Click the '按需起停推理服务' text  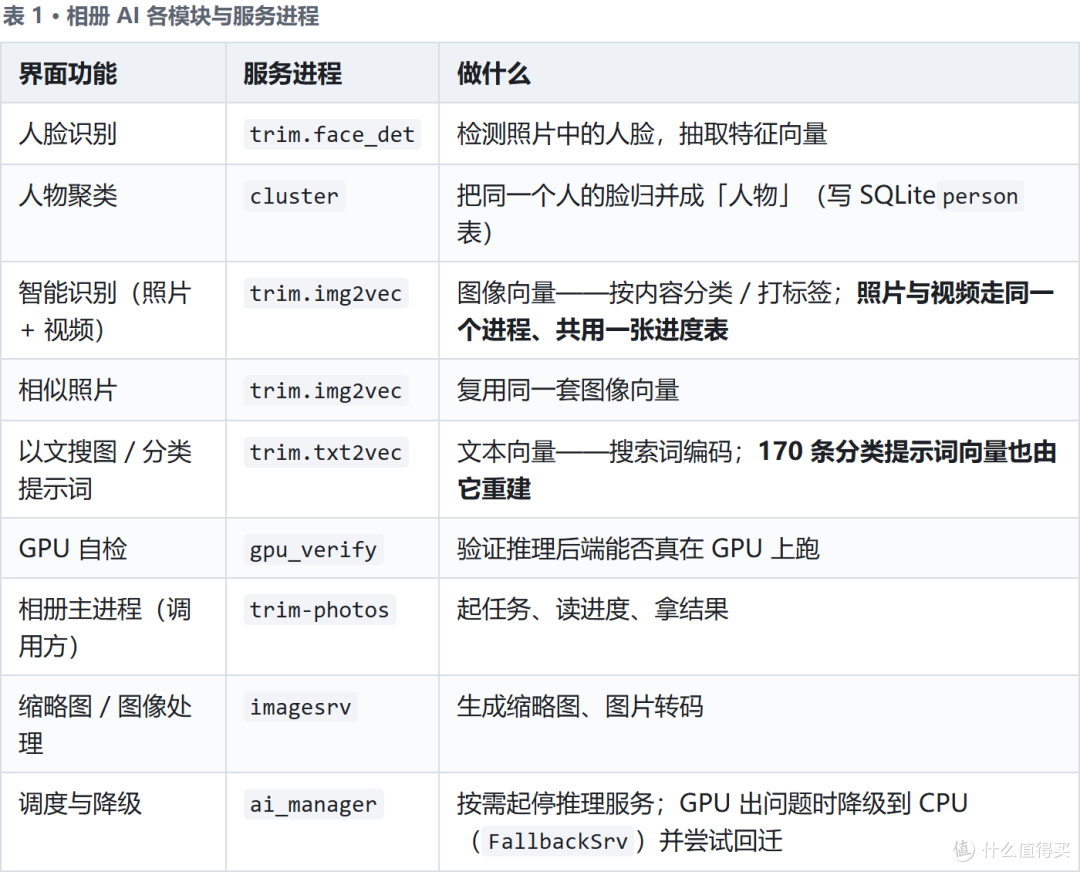click(555, 803)
